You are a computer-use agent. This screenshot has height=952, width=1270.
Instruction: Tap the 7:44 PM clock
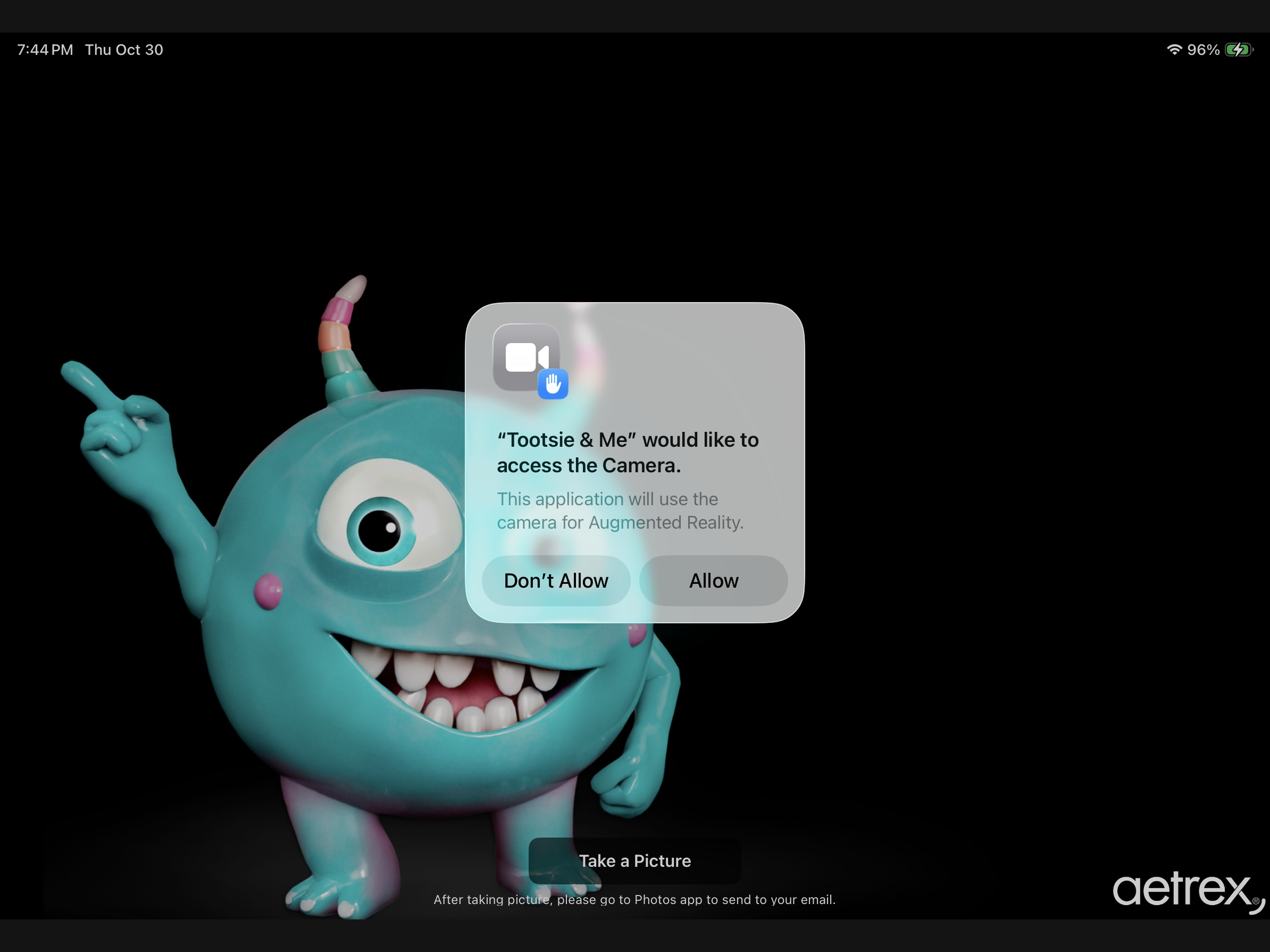coord(45,50)
